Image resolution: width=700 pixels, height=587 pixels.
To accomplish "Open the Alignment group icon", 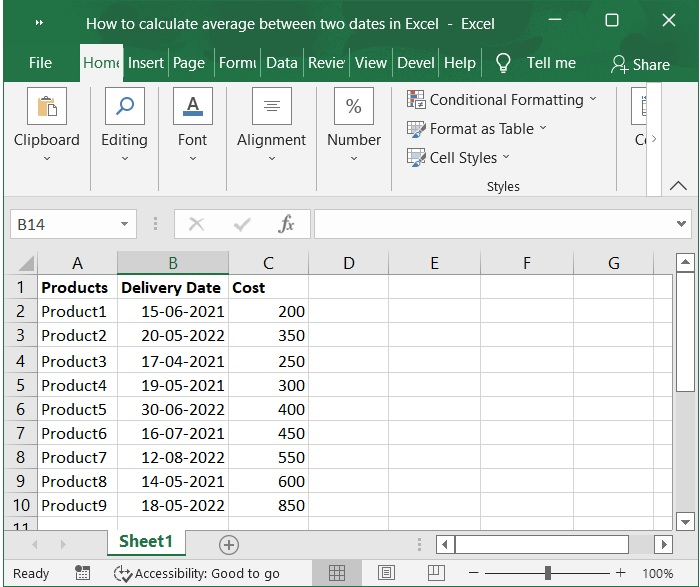I will click(271, 107).
